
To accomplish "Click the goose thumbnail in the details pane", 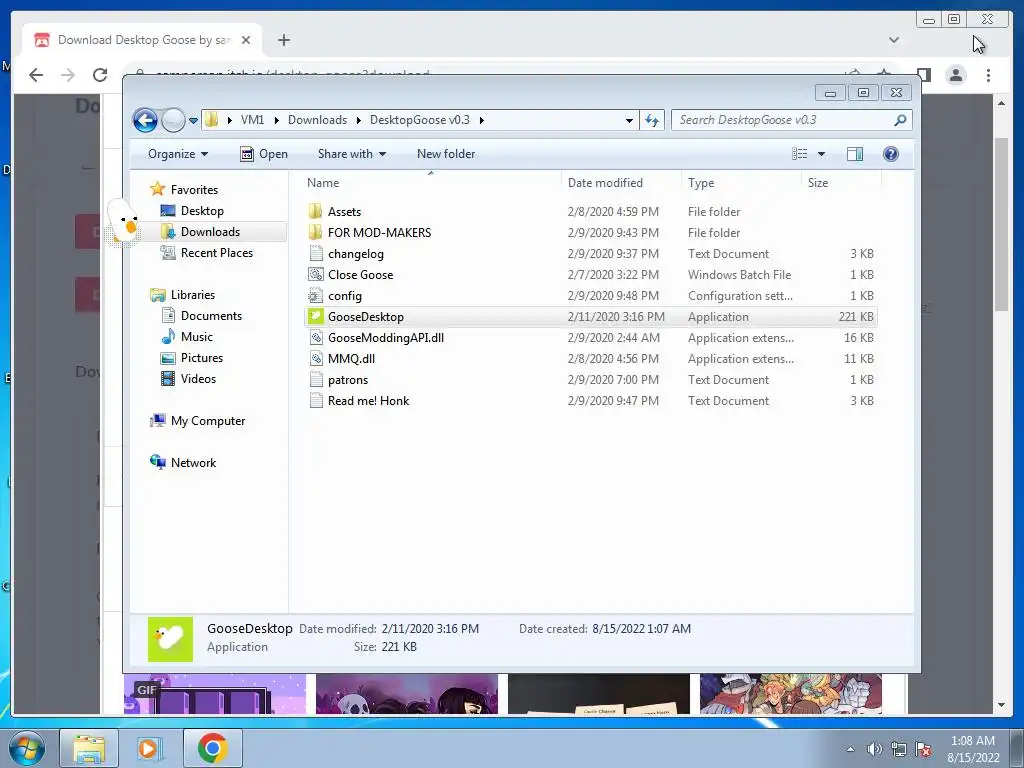I will 170,639.
